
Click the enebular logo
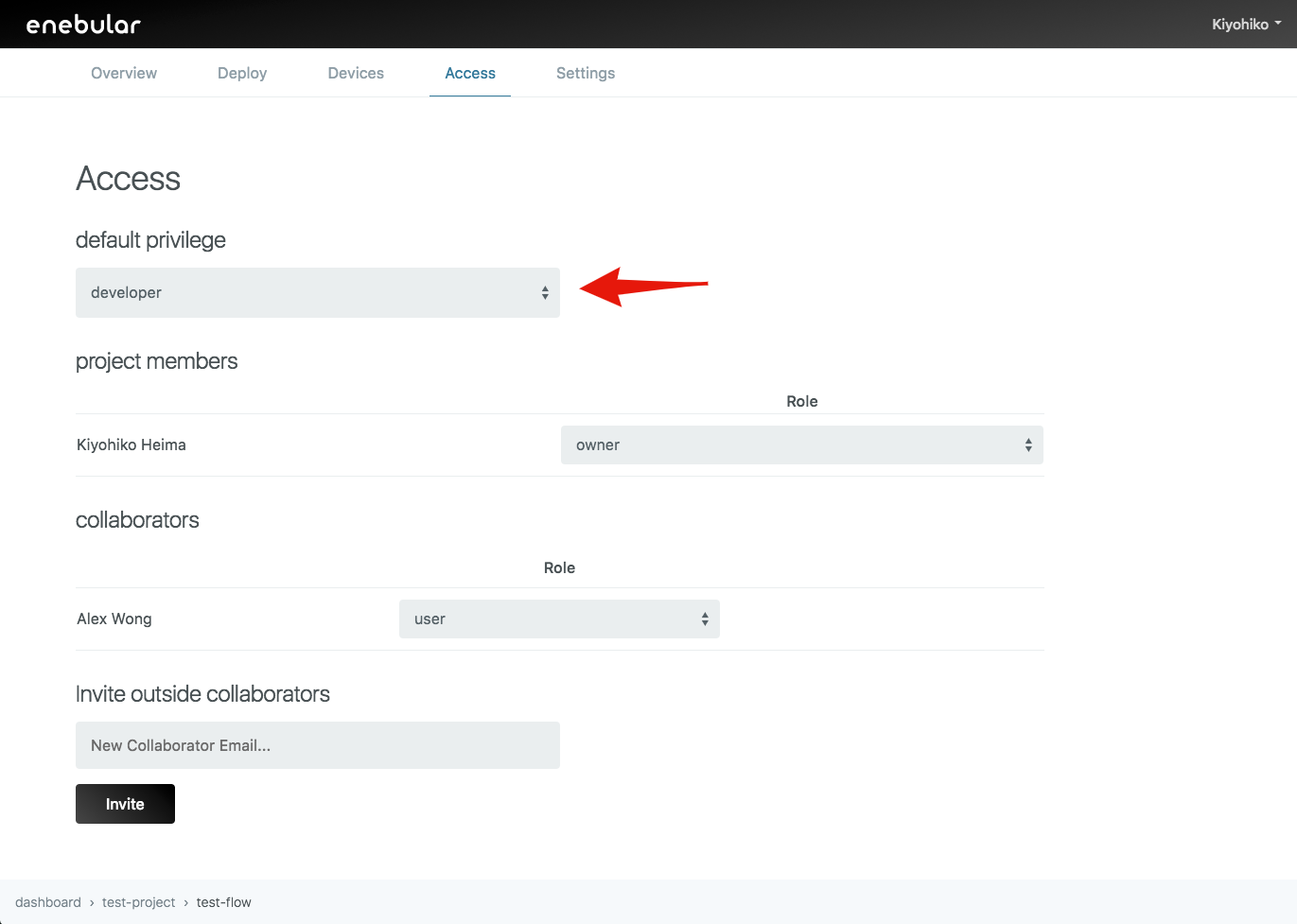click(83, 25)
